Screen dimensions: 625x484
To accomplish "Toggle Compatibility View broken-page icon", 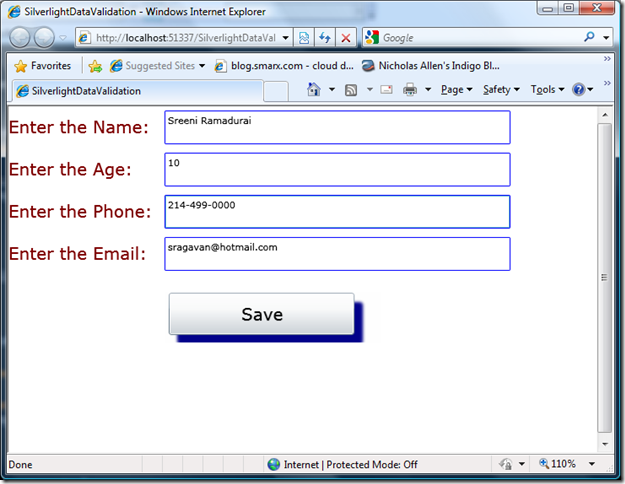I will click(304, 38).
